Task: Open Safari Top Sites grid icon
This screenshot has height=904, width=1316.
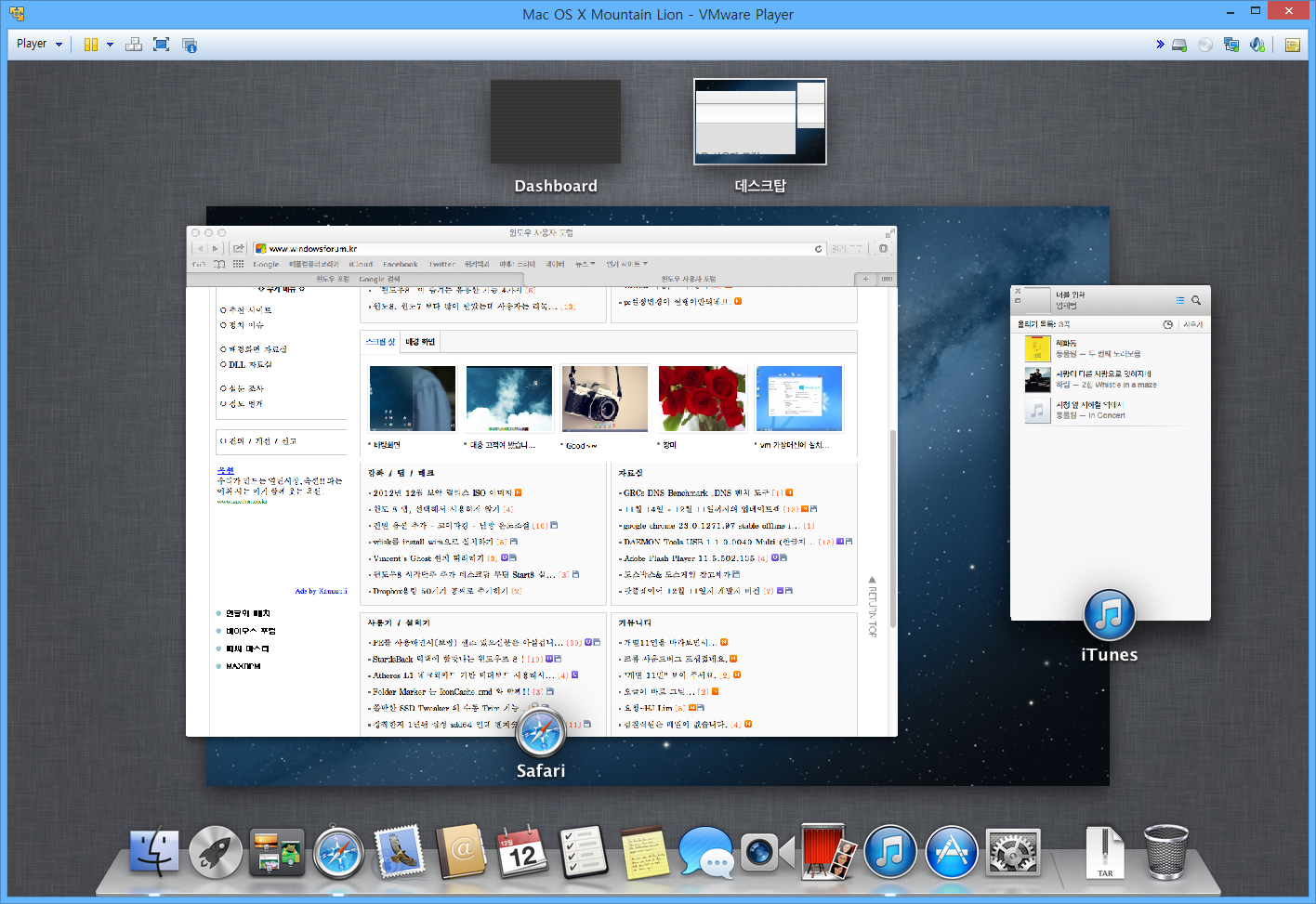Action: (239, 264)
